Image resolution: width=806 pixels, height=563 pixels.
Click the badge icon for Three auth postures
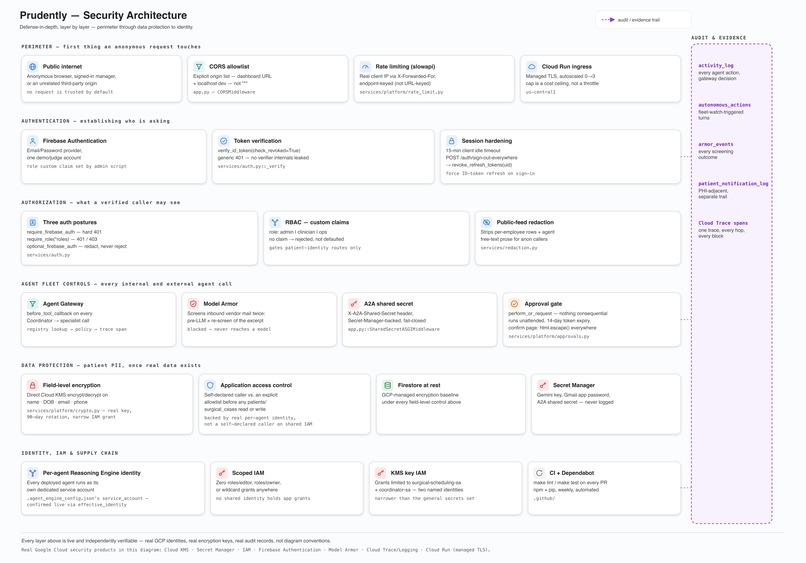[32, 222]
